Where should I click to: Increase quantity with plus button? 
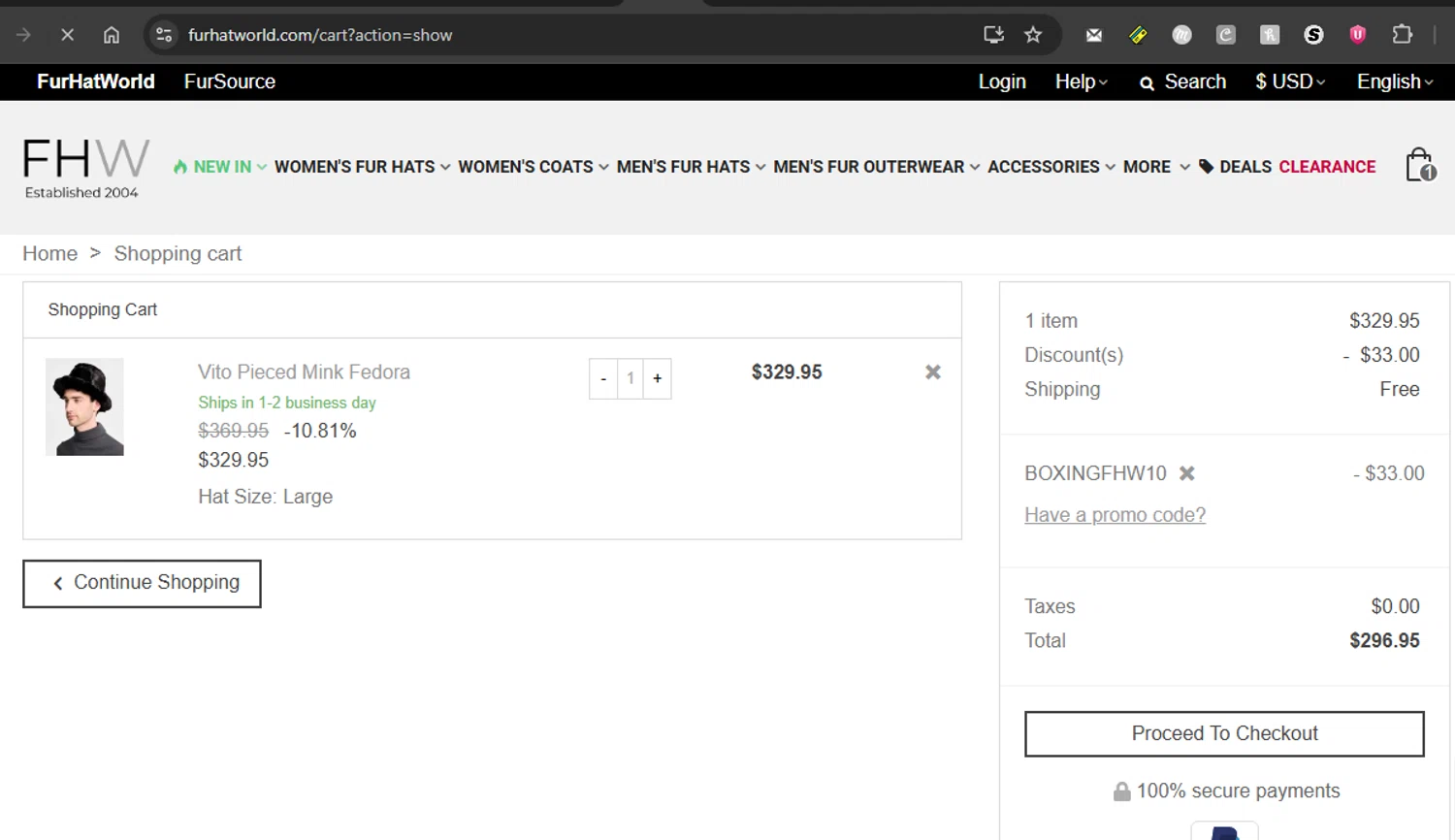point(658,378)
